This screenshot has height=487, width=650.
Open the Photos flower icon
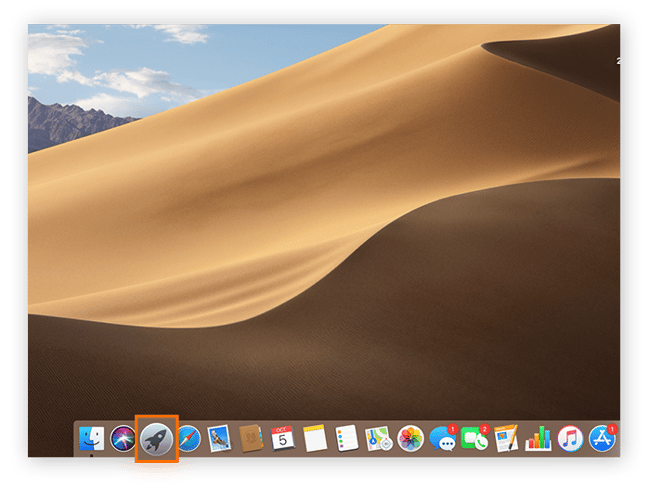click(x=410, y=439)
